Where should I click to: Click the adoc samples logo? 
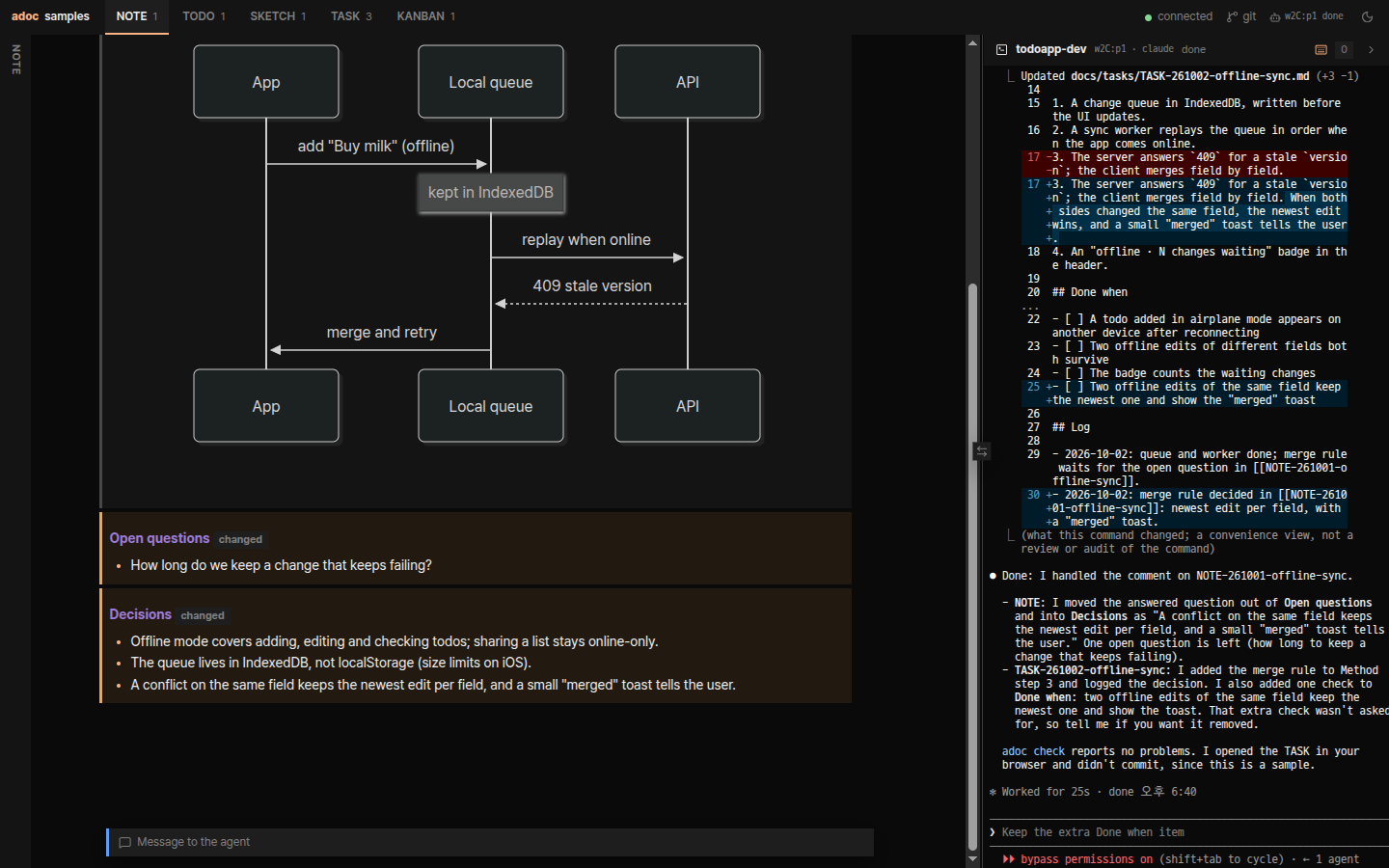click(50, 16)
